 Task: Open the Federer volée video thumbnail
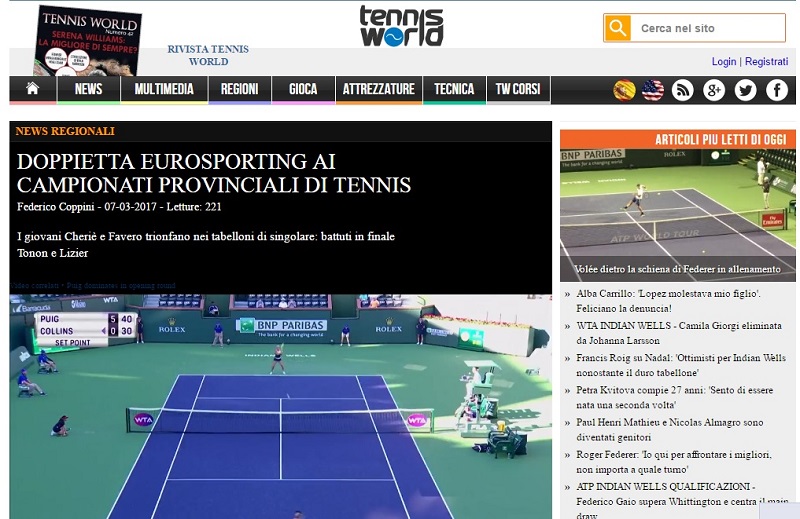(678, 214)
